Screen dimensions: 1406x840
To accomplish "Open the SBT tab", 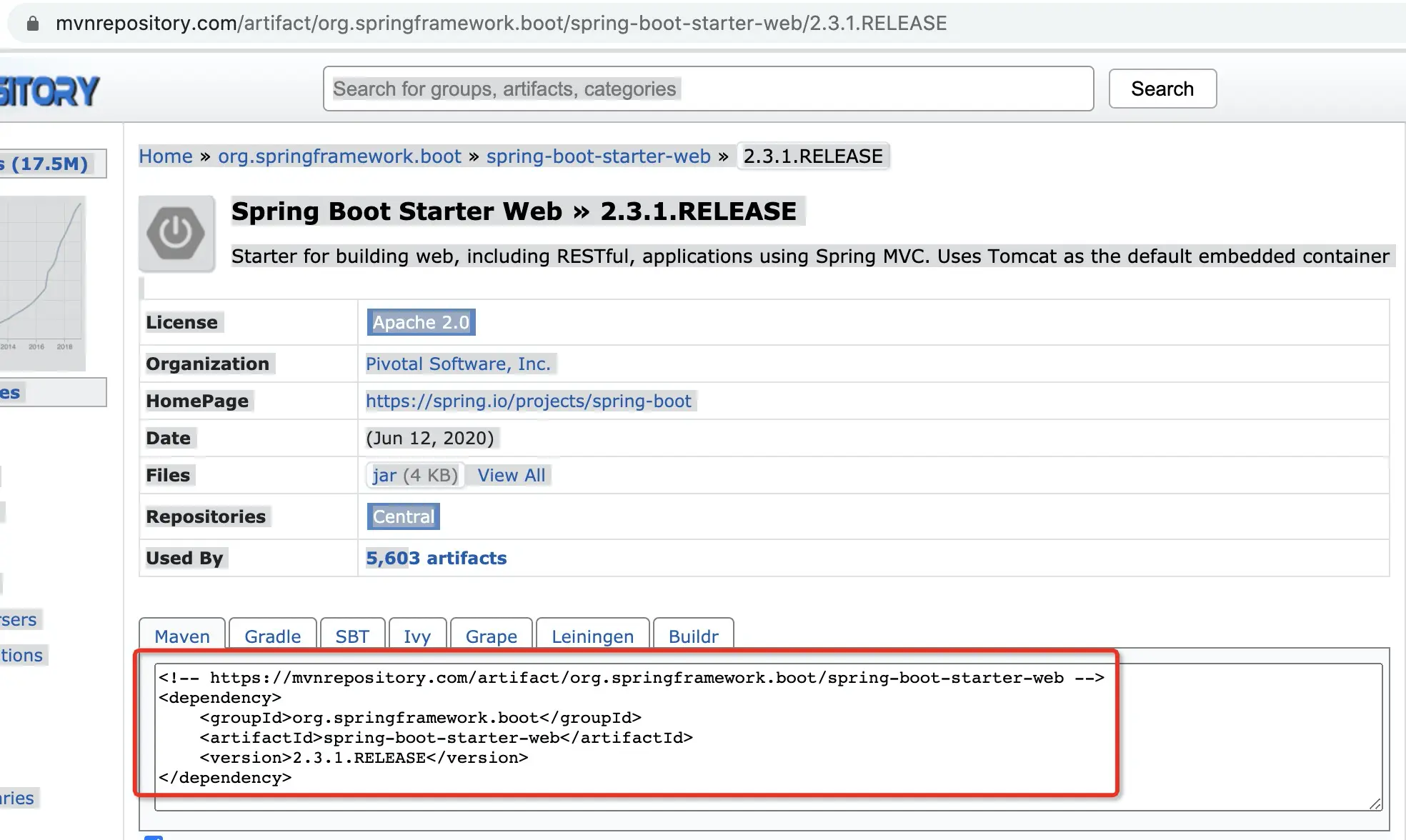I will [352, 636].
